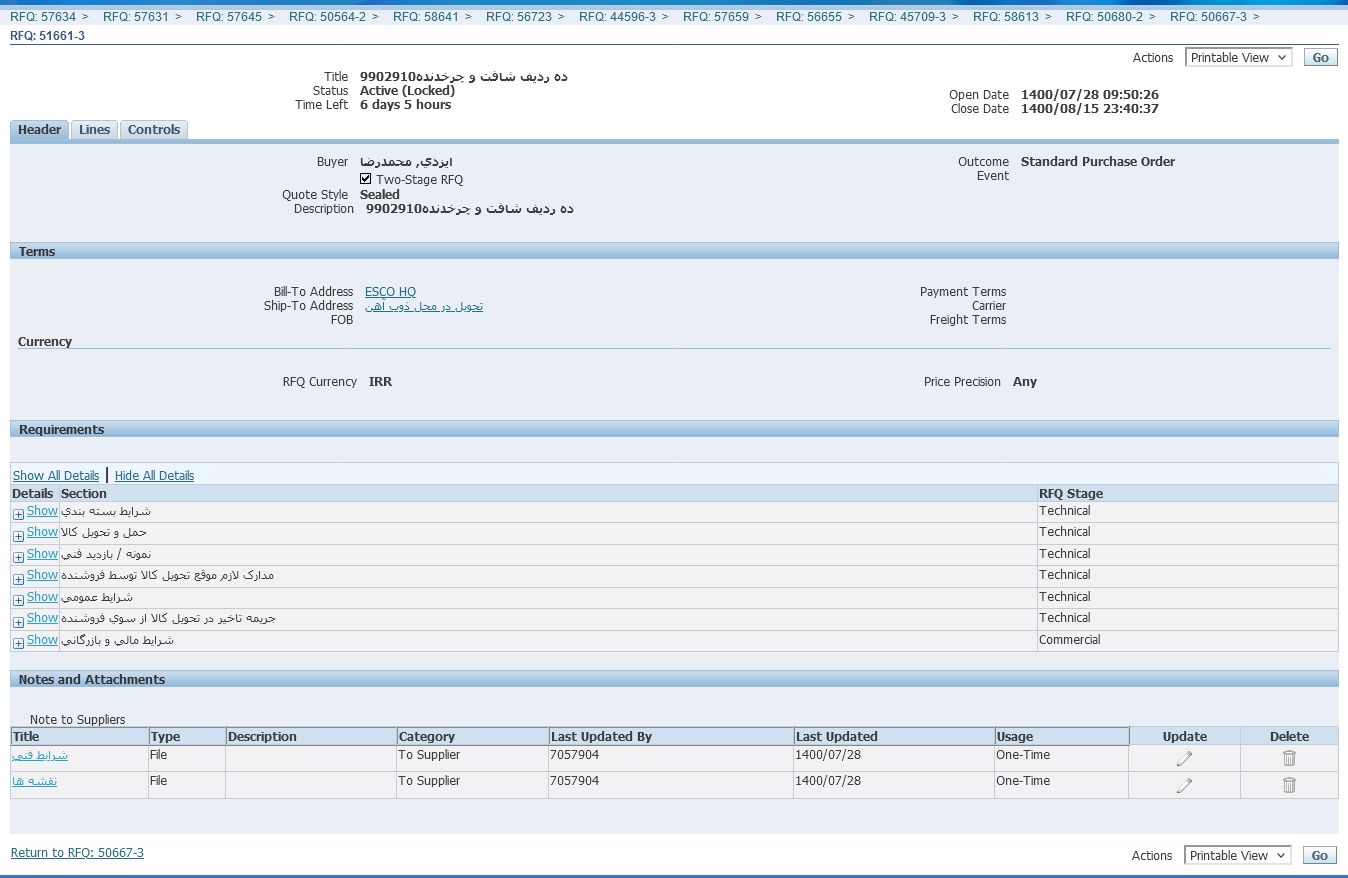Go to breadcrumb RFQ: 57645
This screenshot has width=1348, height=878.
(x=229, y=17)
